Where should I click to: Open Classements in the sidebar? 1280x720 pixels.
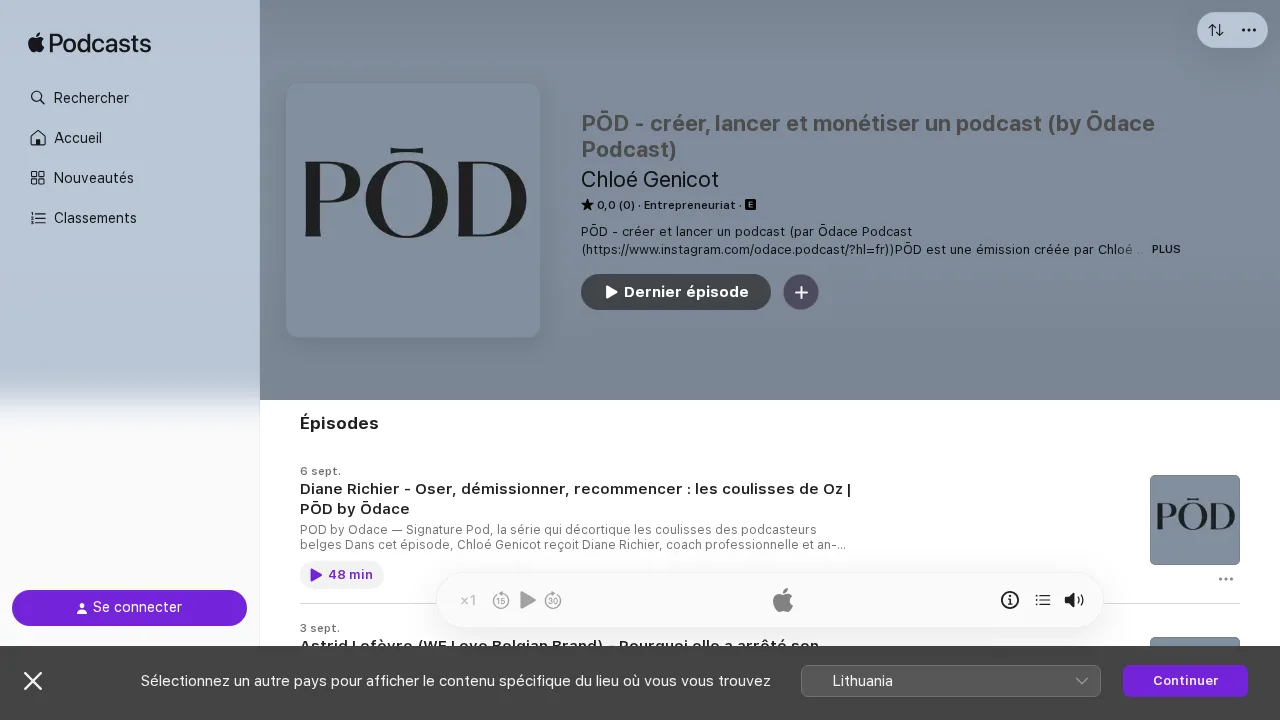click(83, 218)
